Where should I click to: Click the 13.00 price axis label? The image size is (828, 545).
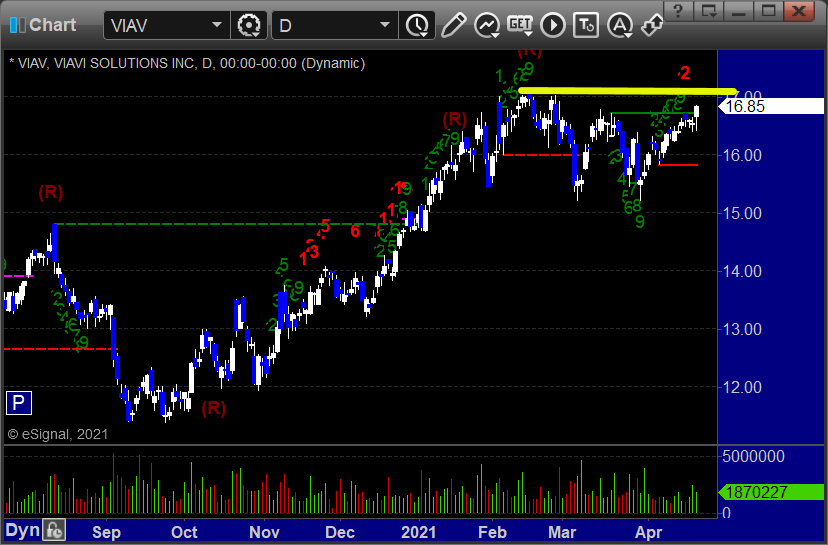742,330
